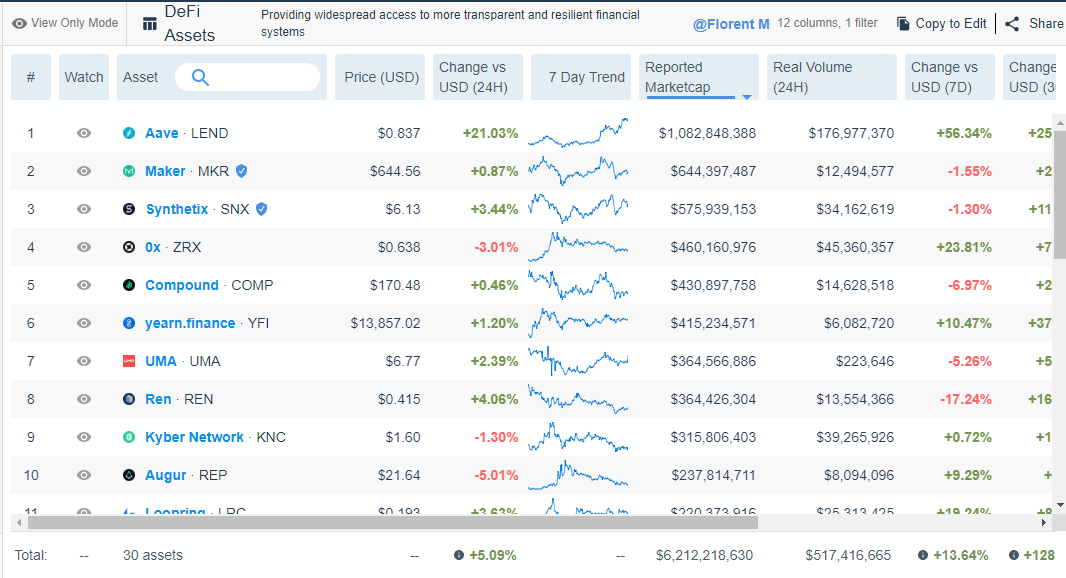The width and height of the screenshot is (1066, 578).
Task: Click info icon beside total +5.09%
Action: 459,555
